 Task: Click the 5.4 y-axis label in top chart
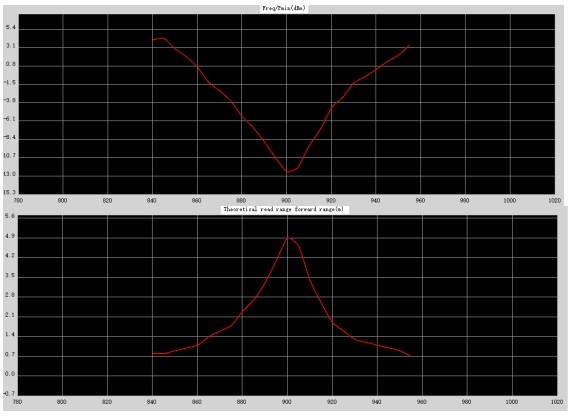(x=11, y=28)
